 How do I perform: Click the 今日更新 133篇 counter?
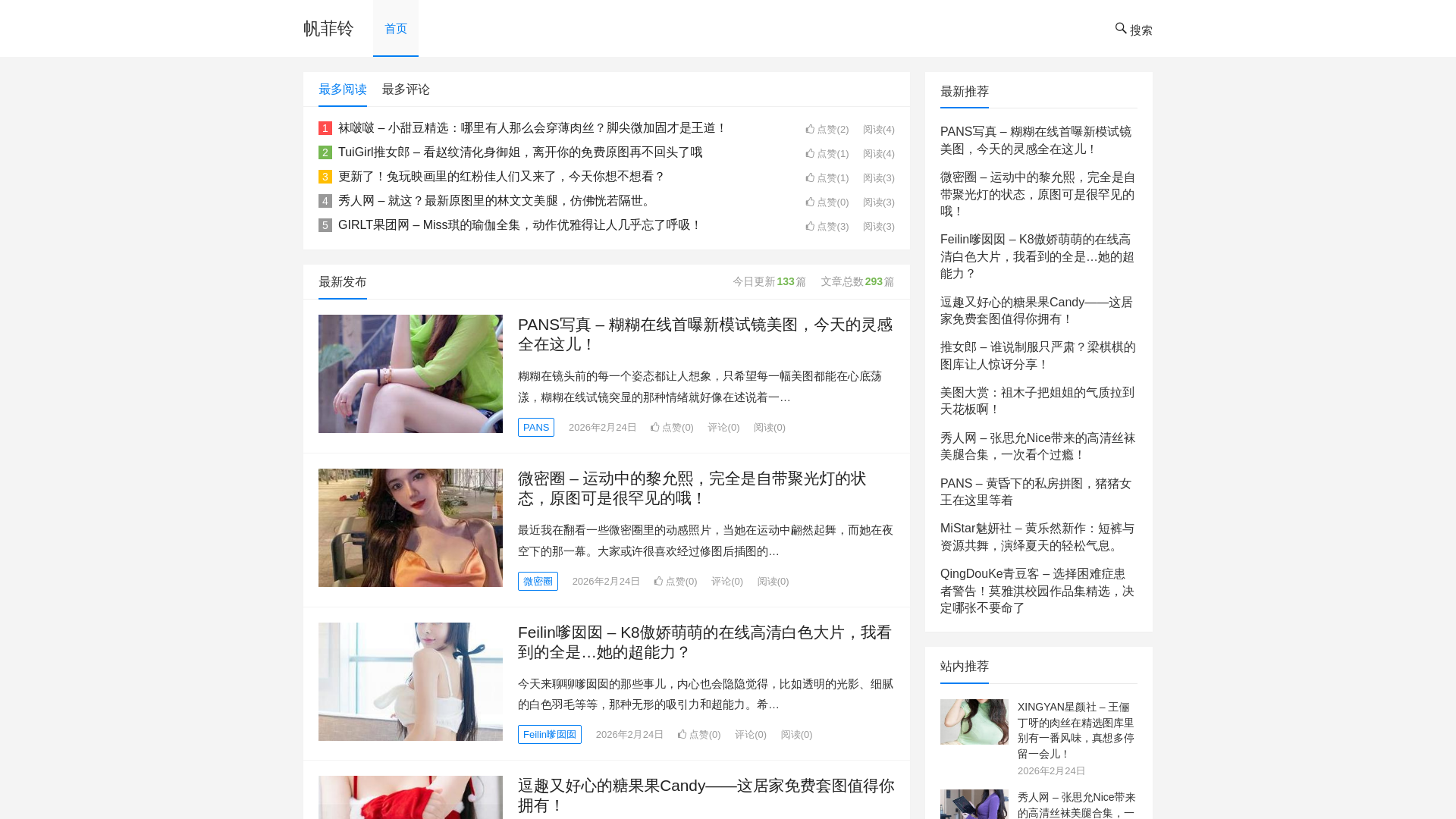point(770,281)
